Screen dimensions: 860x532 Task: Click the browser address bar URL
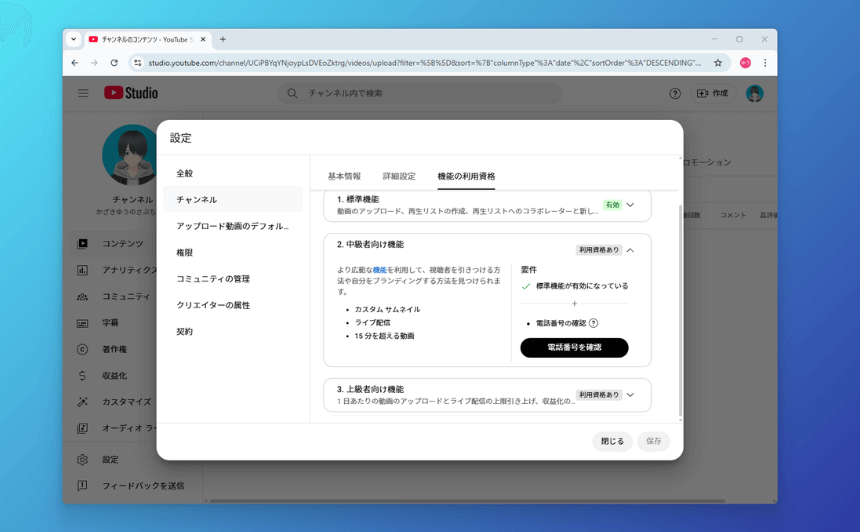click(x=424, y=63)
